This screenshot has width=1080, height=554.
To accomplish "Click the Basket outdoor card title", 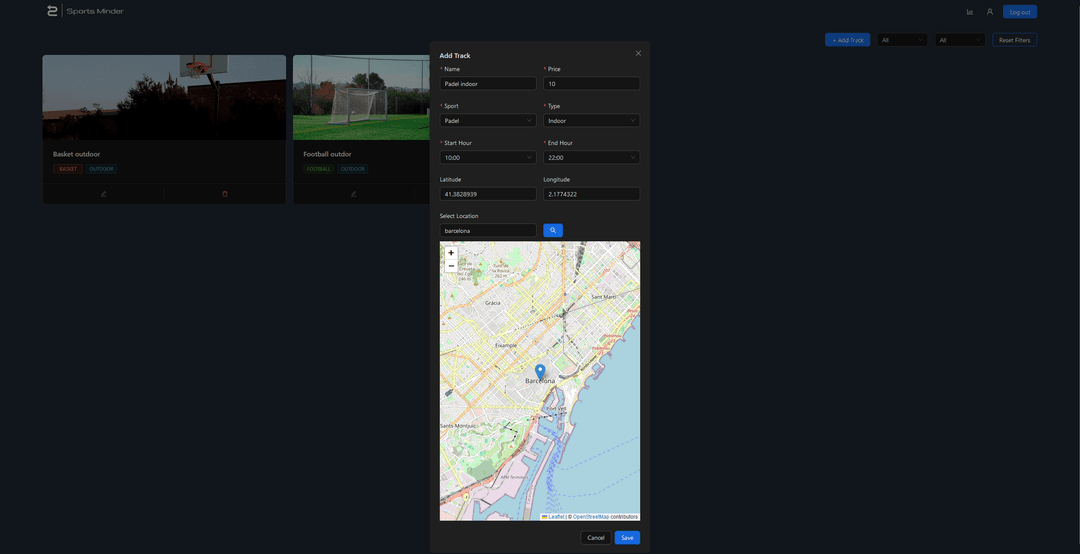I will coord(76,154).
